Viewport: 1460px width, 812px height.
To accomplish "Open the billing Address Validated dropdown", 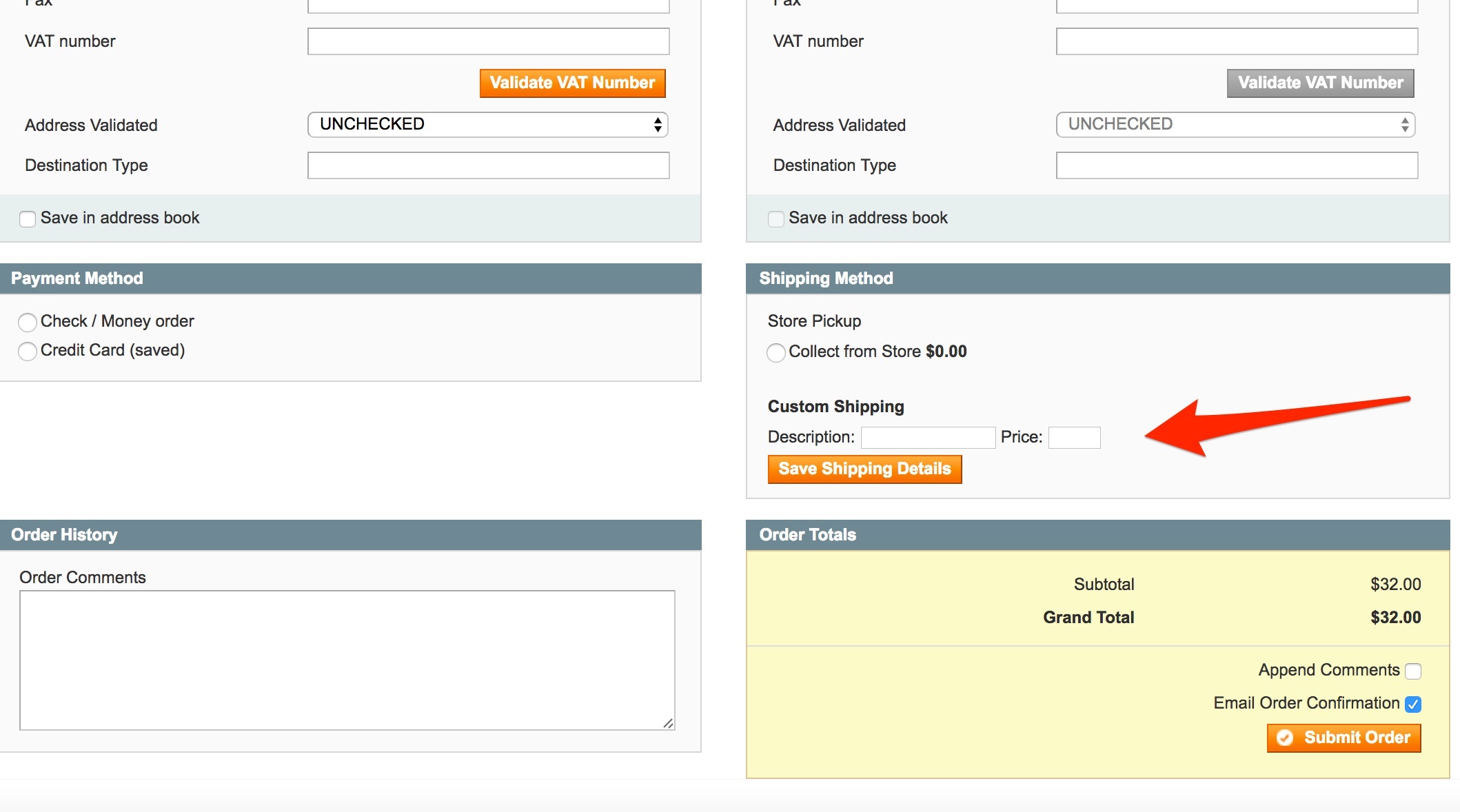I will 487,125.
